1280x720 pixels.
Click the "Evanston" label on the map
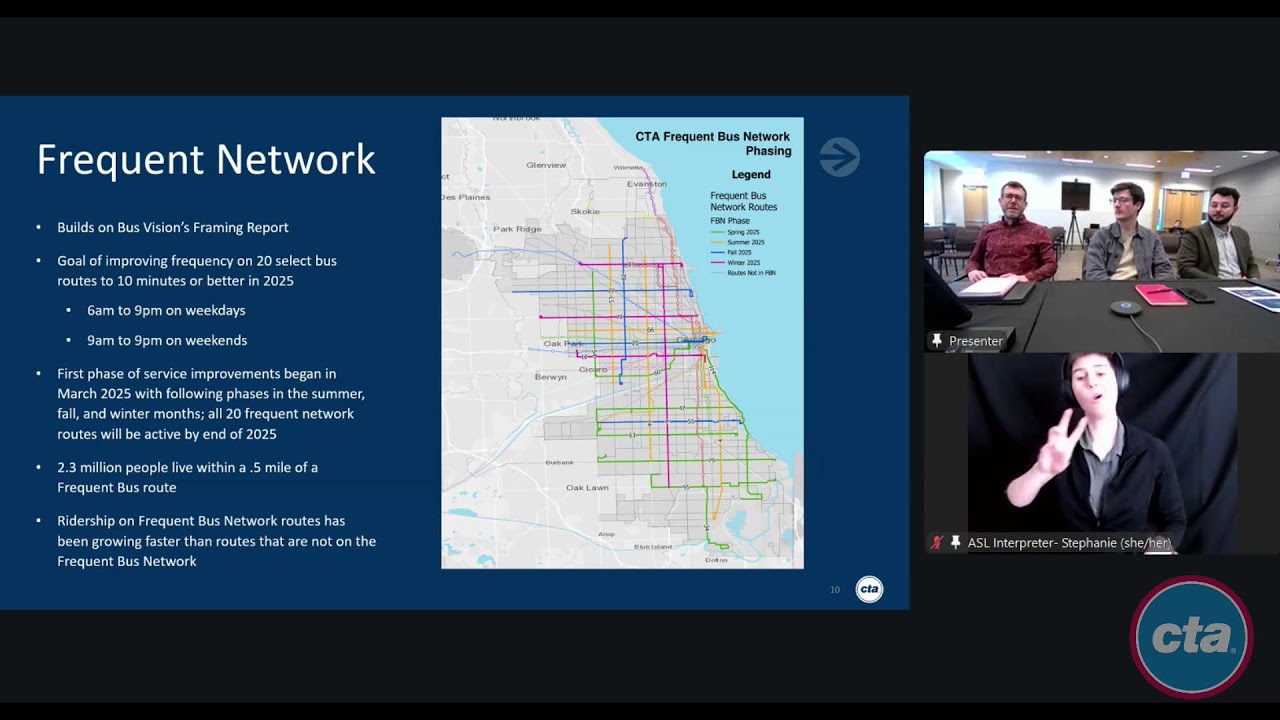point(647,184)
